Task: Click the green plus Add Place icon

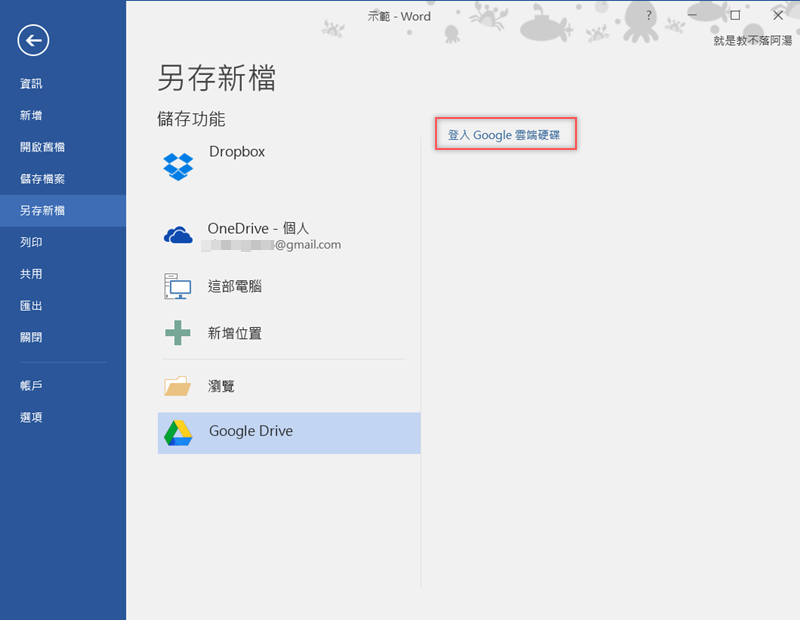Action: 178,333
